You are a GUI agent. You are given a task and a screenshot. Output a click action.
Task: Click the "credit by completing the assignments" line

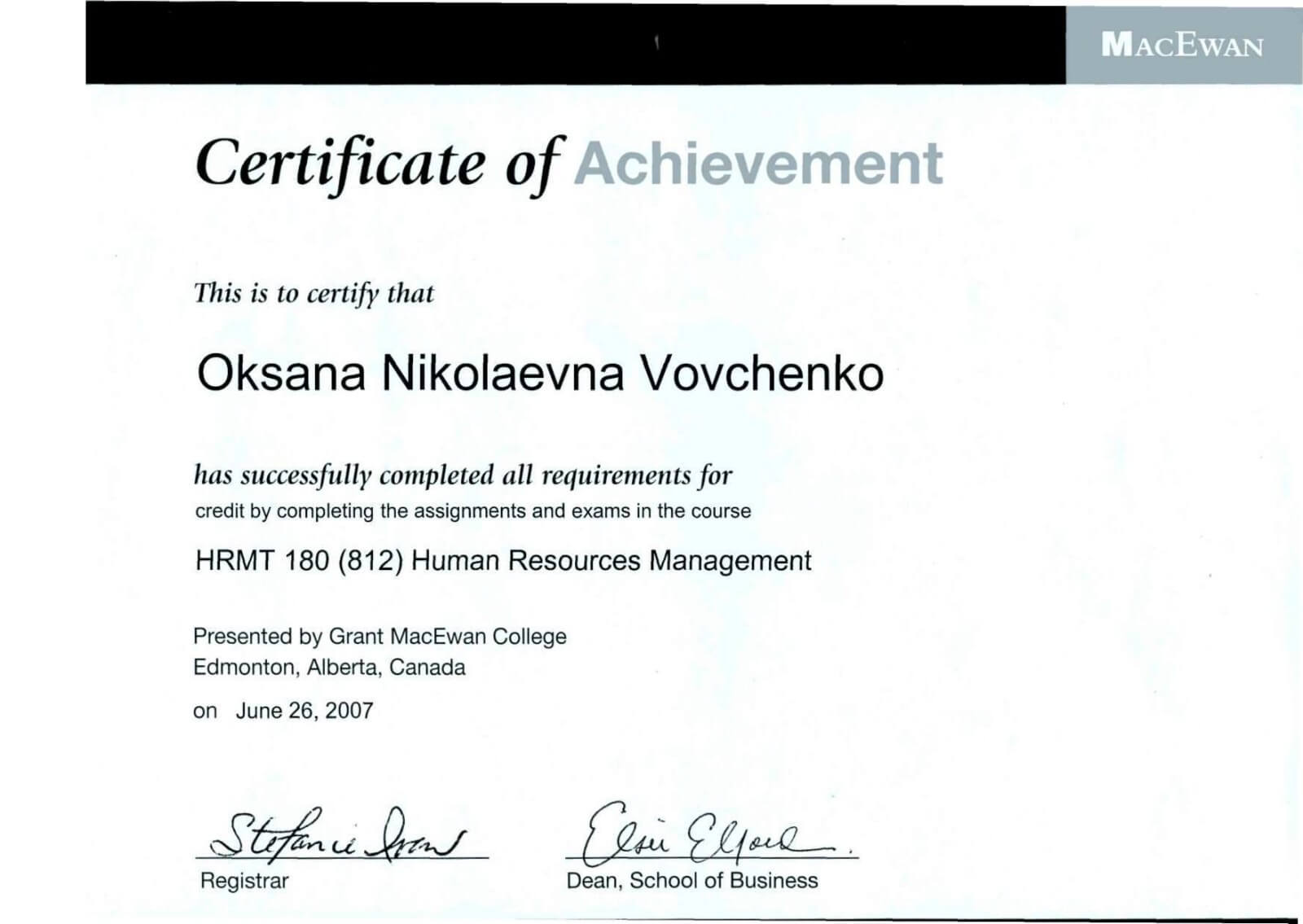tap(472, 511)
